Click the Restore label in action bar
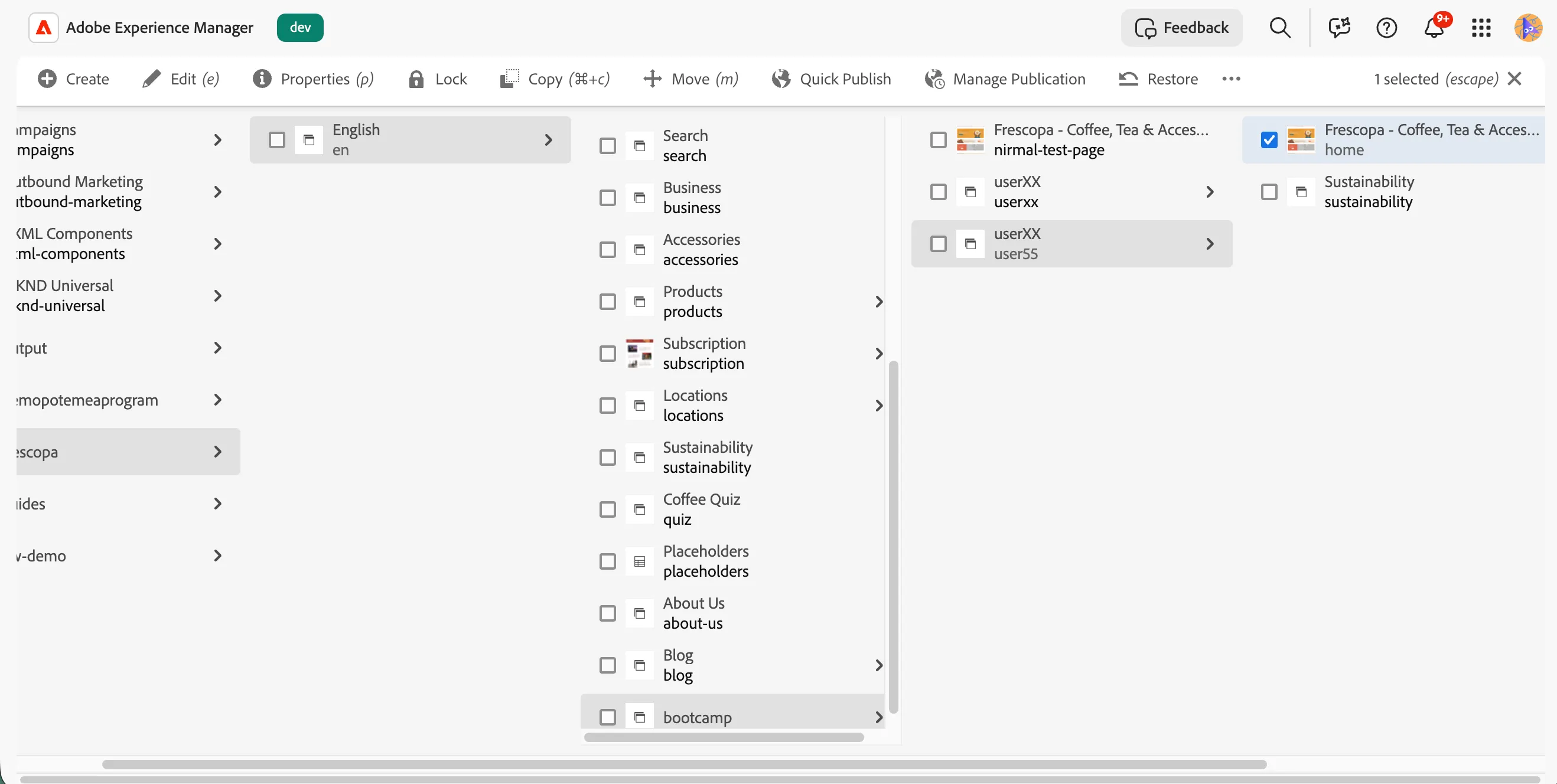 point(1172,79)
